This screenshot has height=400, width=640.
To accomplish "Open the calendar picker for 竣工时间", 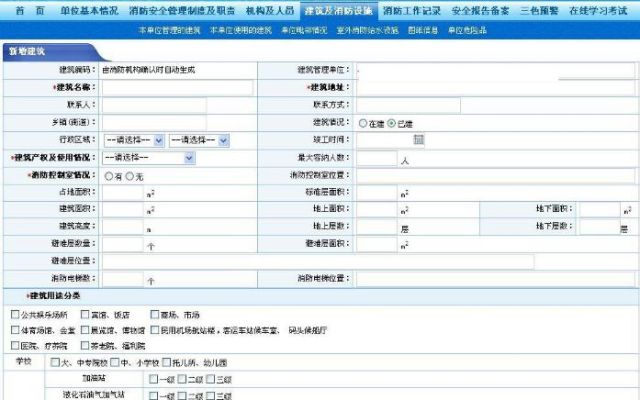I will [x=418, y=139].
